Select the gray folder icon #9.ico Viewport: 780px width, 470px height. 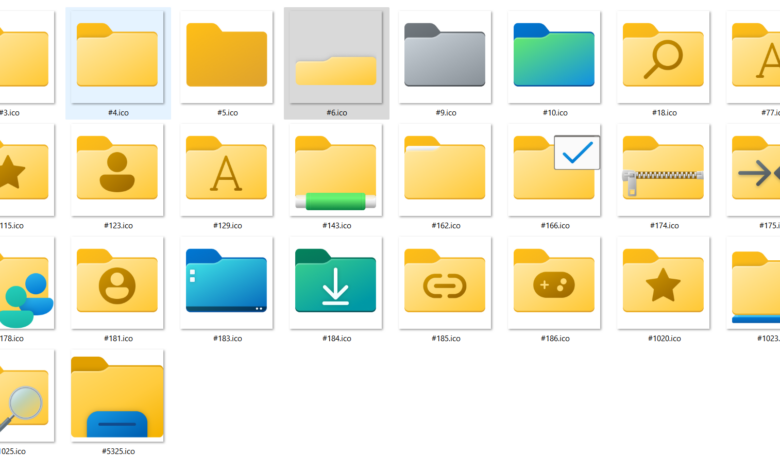pyautogui.click(x=445, y=57)
